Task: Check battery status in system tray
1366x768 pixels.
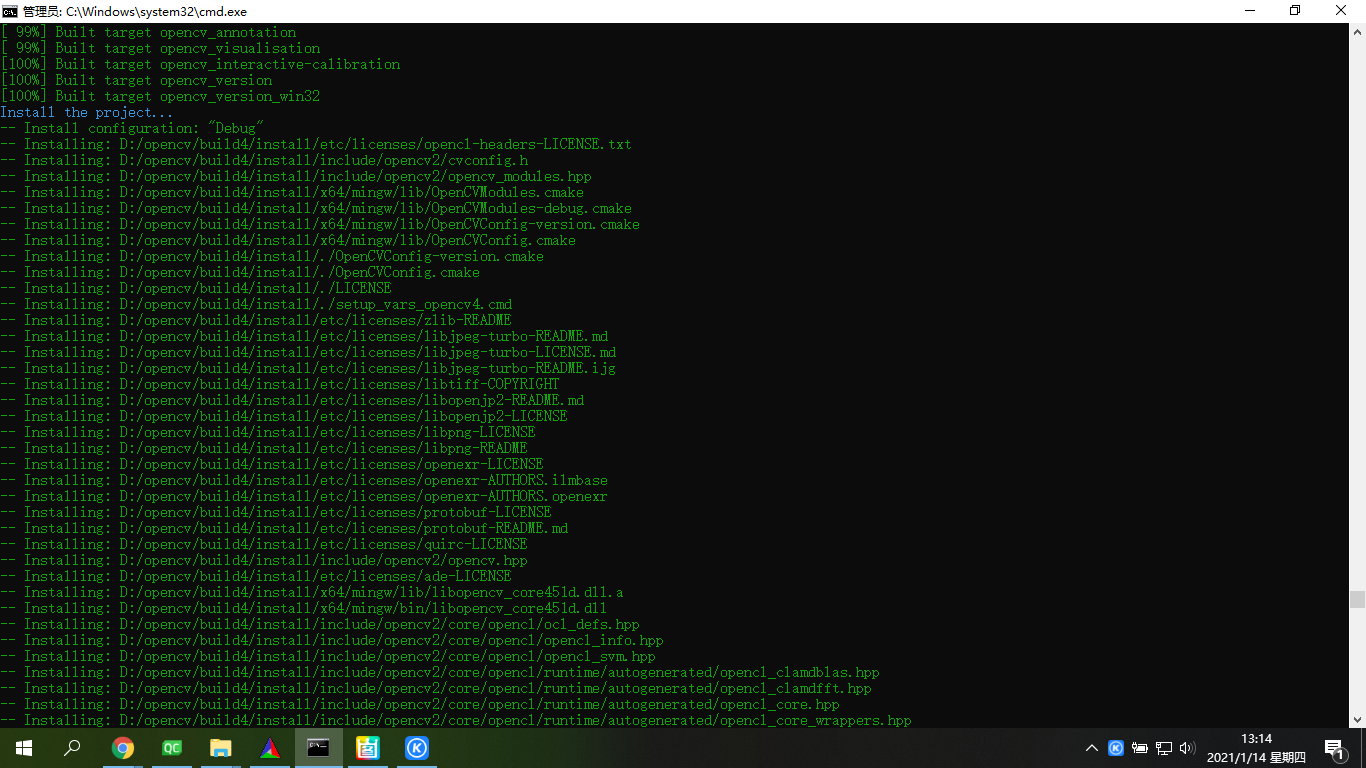Action: coord(1140,748)
